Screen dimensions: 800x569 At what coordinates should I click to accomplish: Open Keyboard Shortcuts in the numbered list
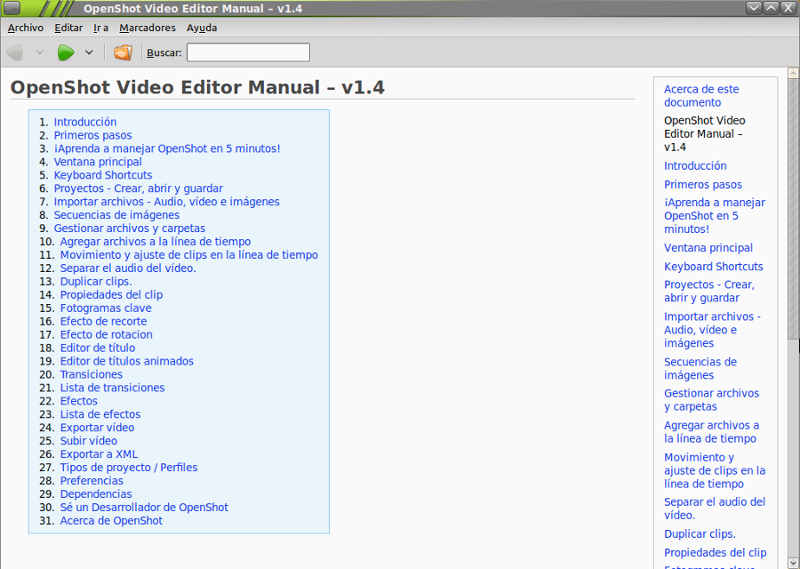pyautogui.click(x=103, y=175)
